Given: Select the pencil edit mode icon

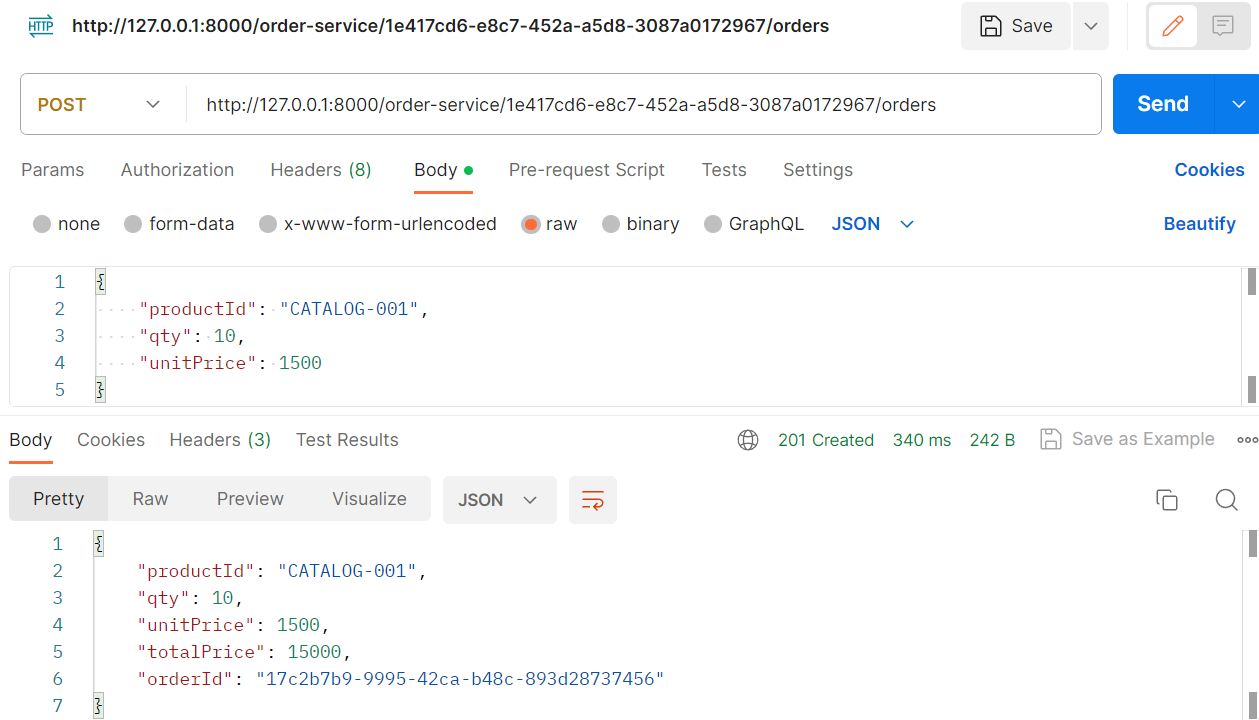Looking at the screenshot, I should coord(1173,26).
